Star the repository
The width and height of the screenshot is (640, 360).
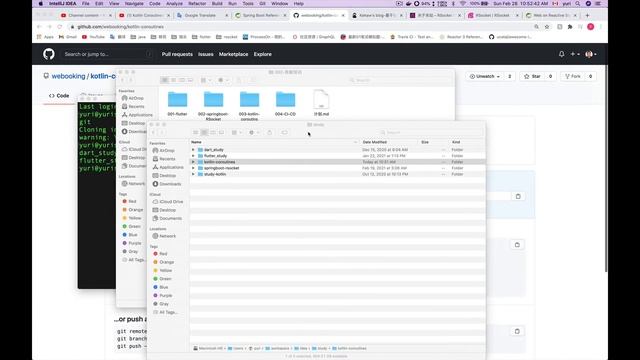click(x=532, y=76)
